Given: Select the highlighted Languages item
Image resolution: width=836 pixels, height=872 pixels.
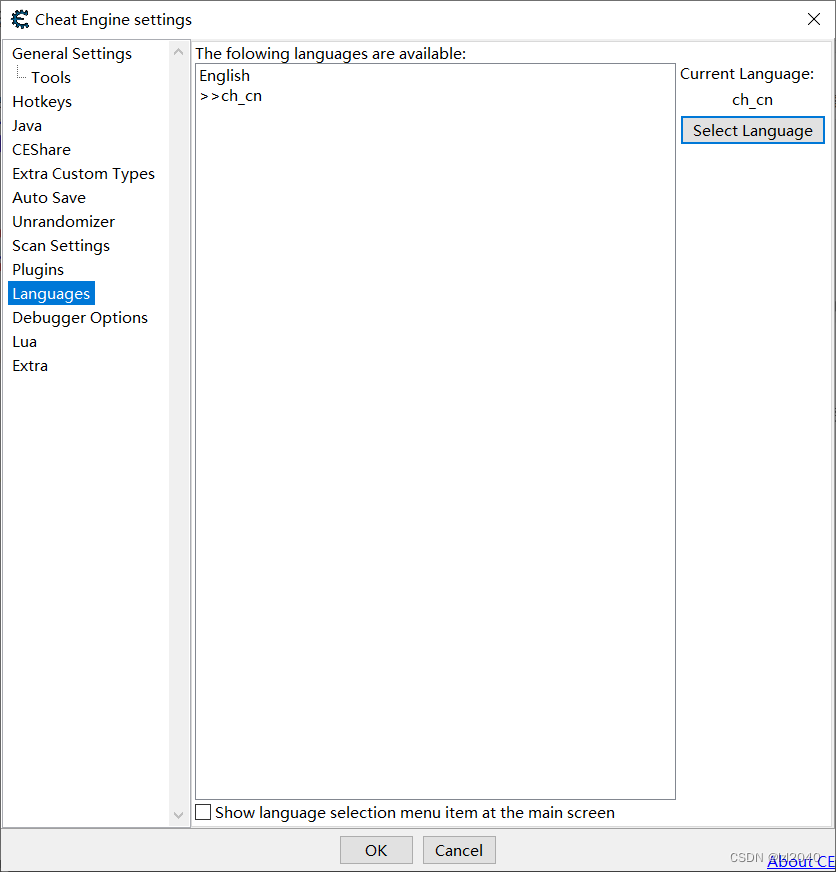Looking at the screenshot, I should pyautogui.click(x=51, y=294).
